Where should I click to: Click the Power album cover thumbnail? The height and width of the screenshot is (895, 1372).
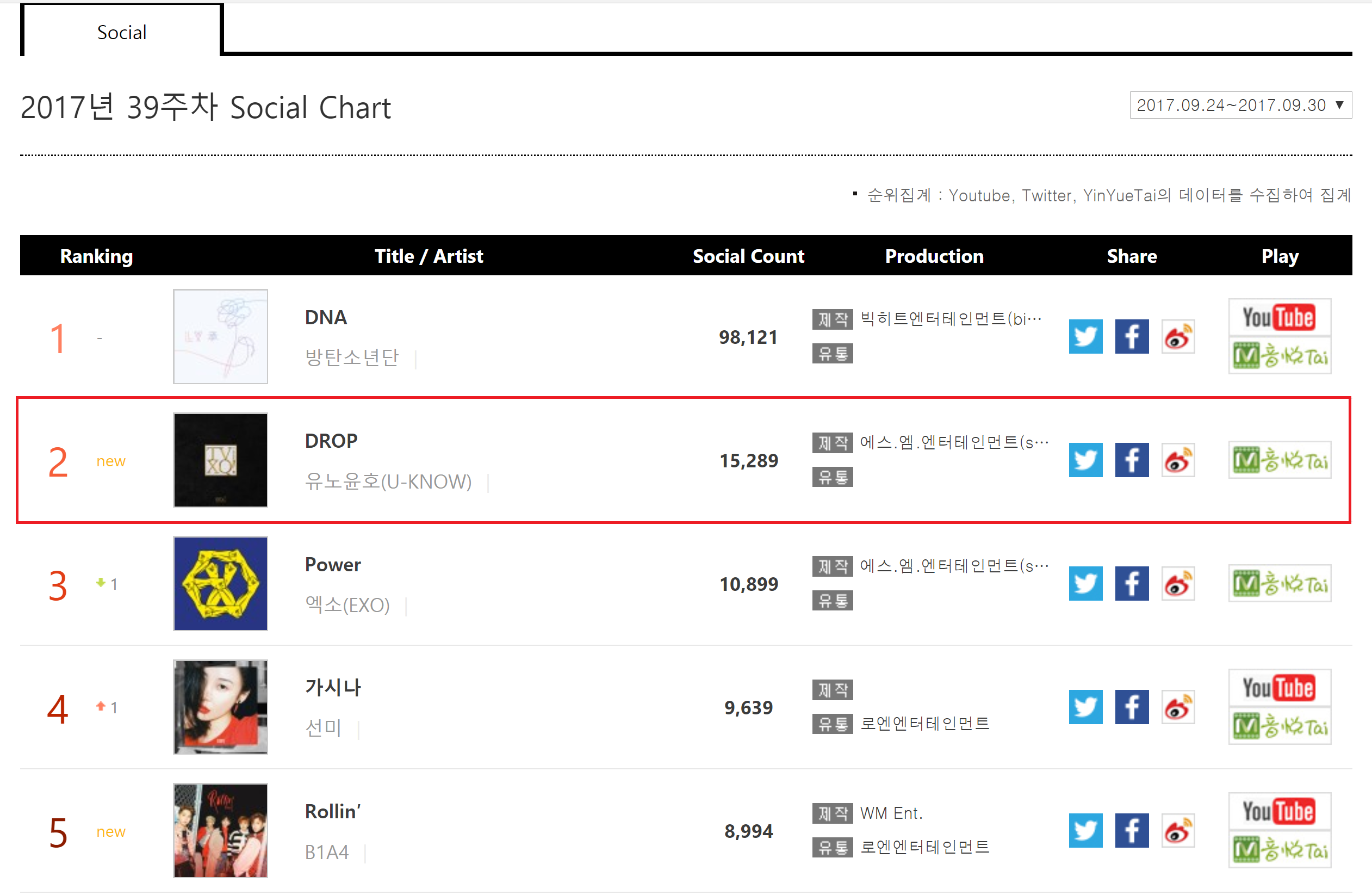[x=220, y=584]
